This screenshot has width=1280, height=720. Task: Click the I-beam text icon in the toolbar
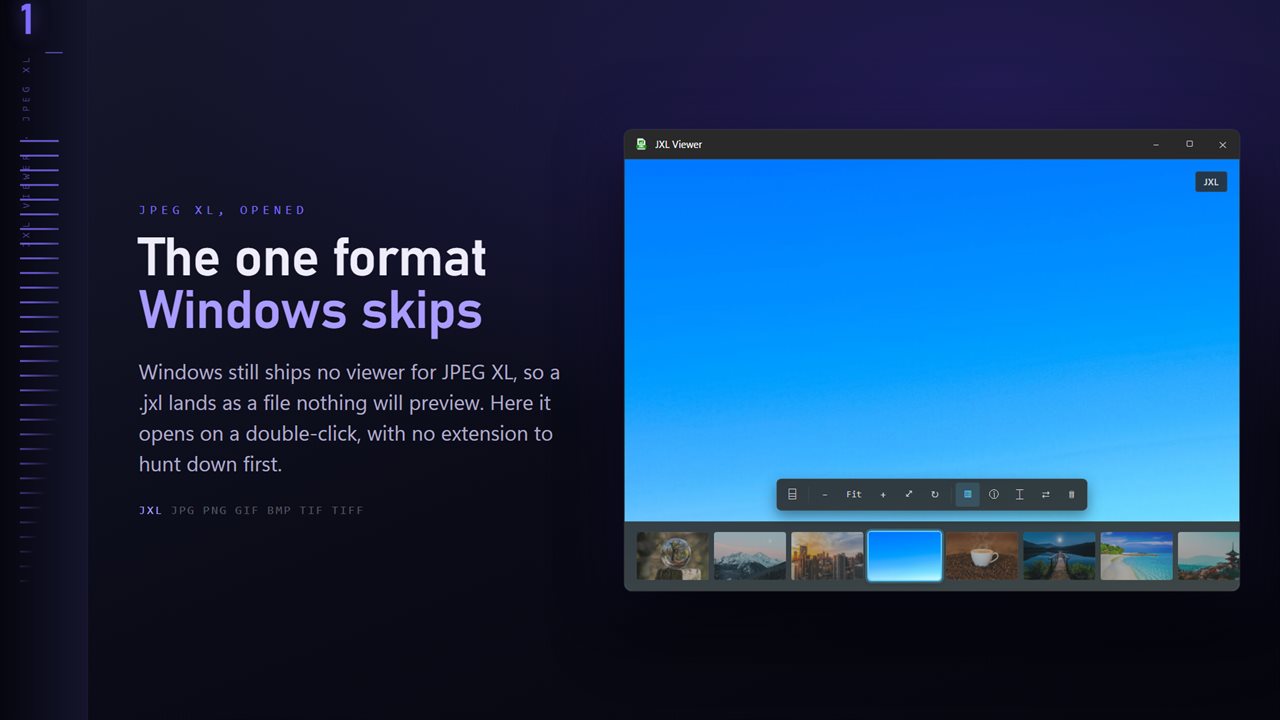(1020, 494)
